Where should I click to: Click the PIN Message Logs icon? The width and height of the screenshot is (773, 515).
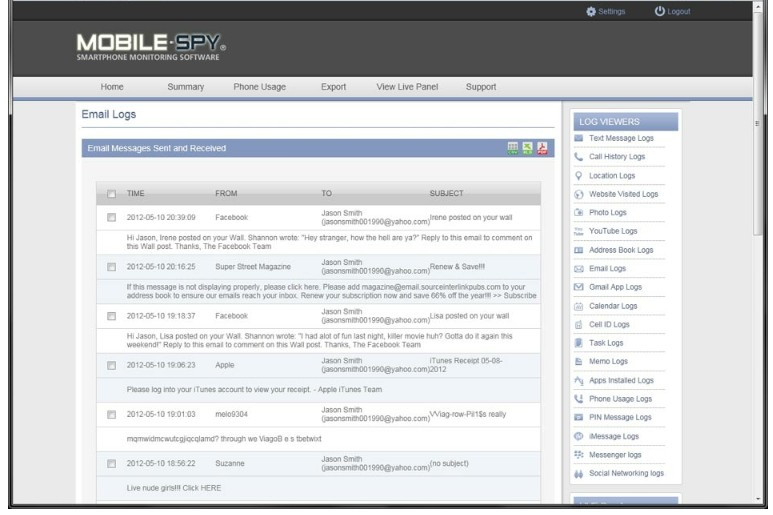coord(579,417)
